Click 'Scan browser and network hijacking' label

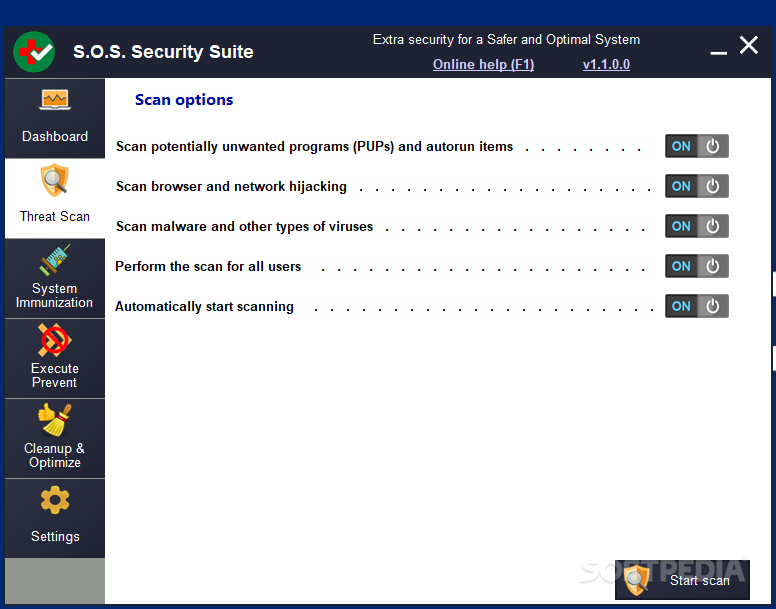click(x=232, y=187)
